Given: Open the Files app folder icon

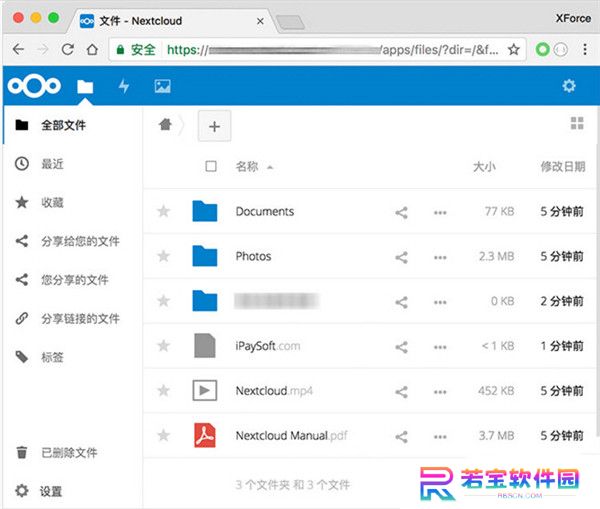Looking at the screenshot, I should [85, 86].
